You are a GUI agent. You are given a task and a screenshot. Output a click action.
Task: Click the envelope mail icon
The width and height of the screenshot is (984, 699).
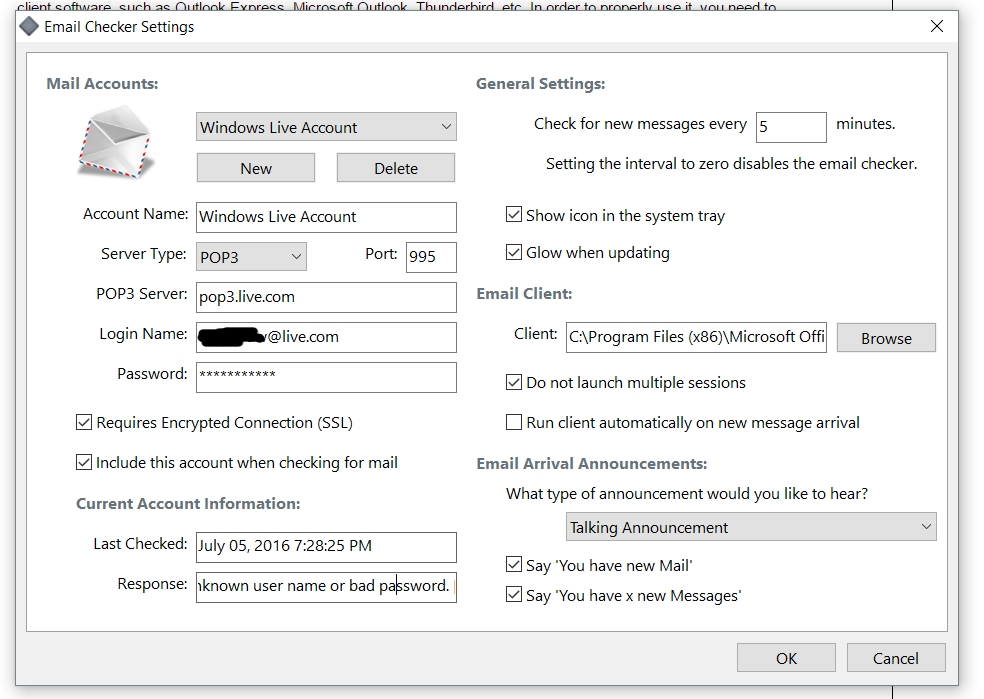tap(116, 142)
